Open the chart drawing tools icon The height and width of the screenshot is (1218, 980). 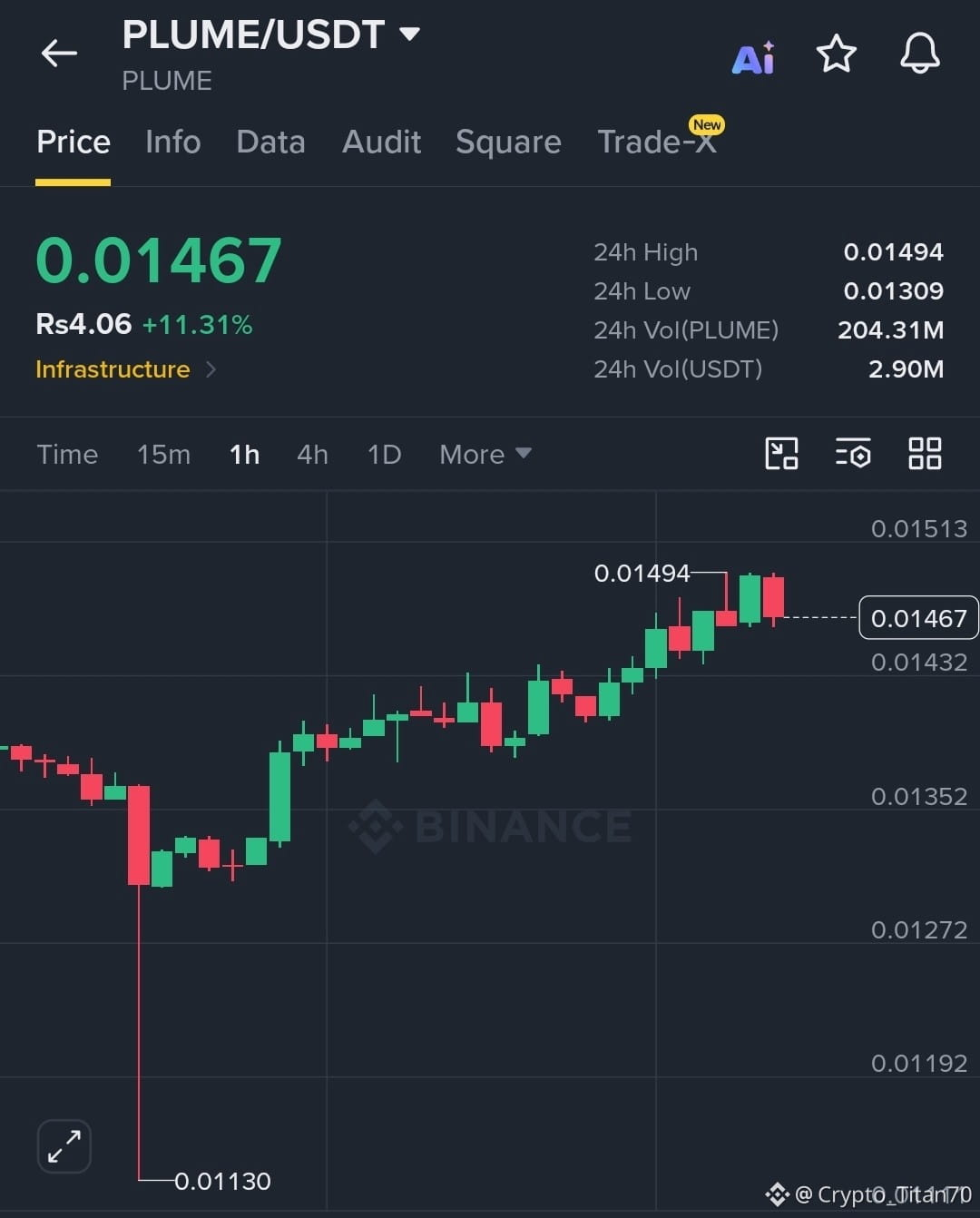point(781,453)
